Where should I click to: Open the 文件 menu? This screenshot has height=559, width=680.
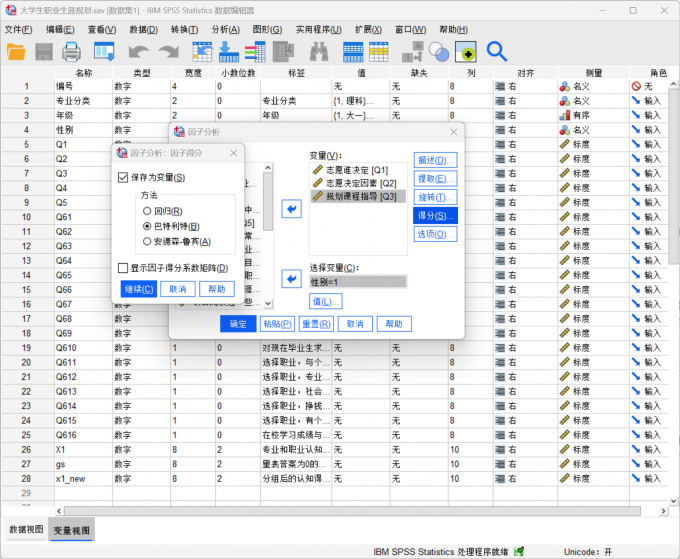[x=18, y=29]
